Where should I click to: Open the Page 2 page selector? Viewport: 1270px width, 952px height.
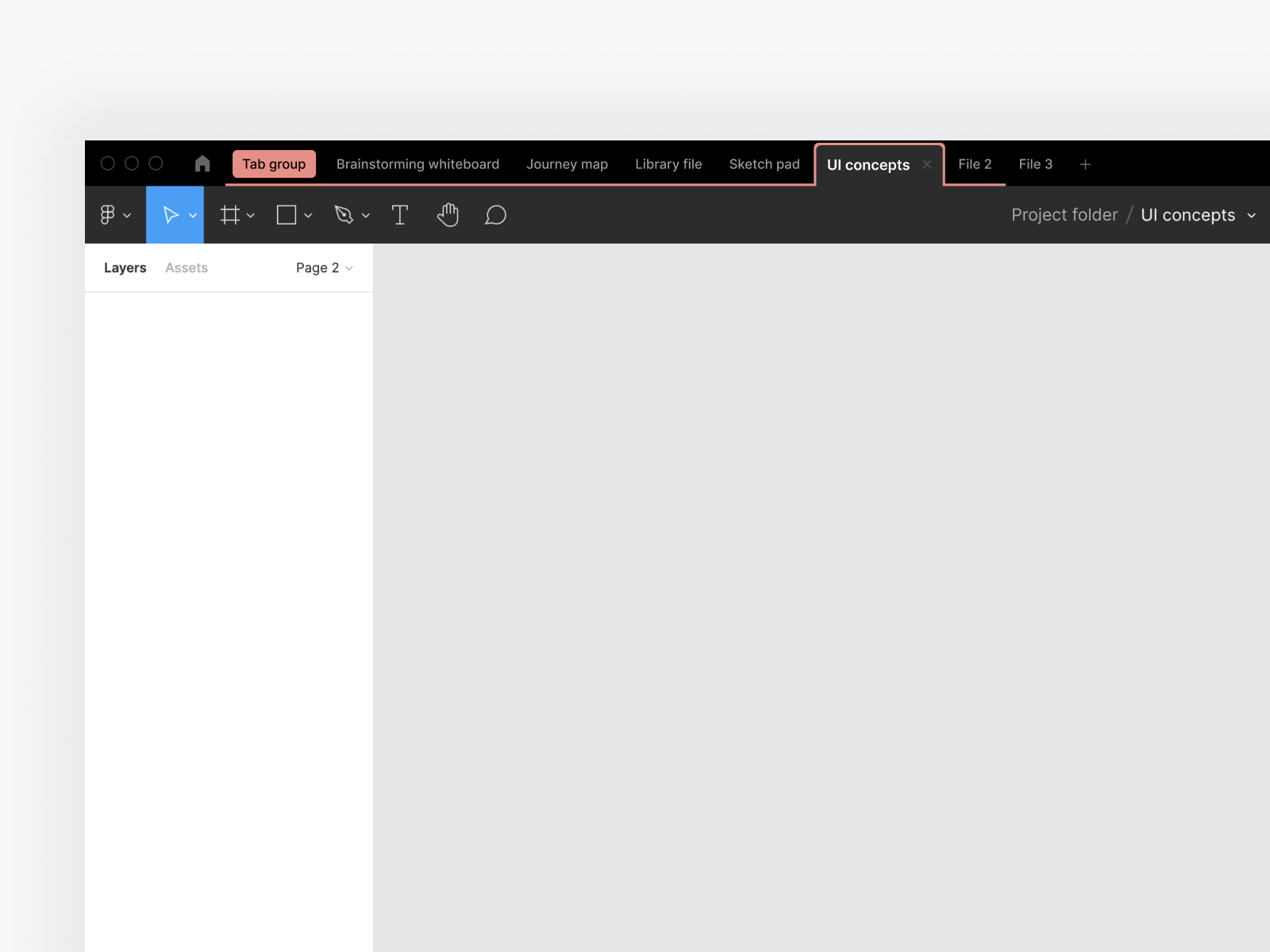tap(323, 267)
